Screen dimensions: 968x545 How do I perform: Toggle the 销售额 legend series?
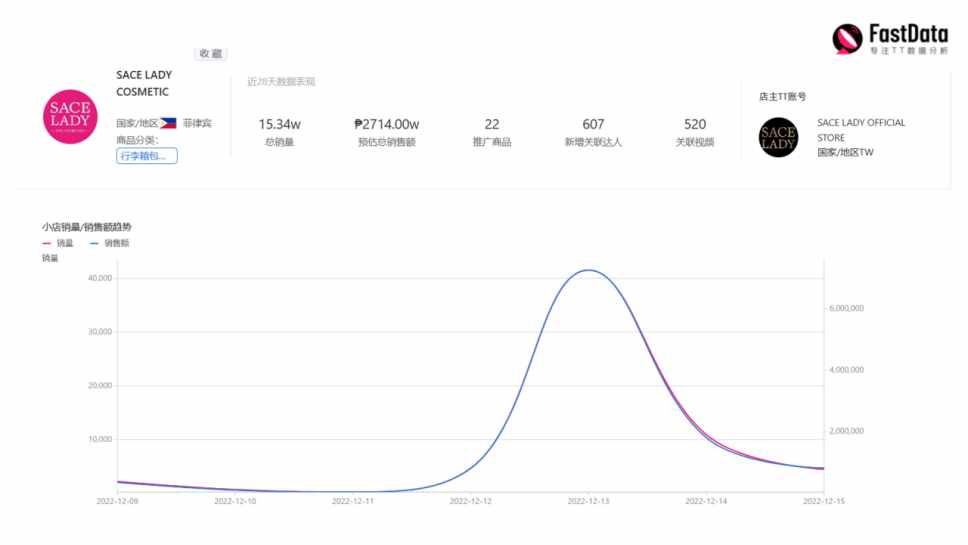(x=110, y=243)
